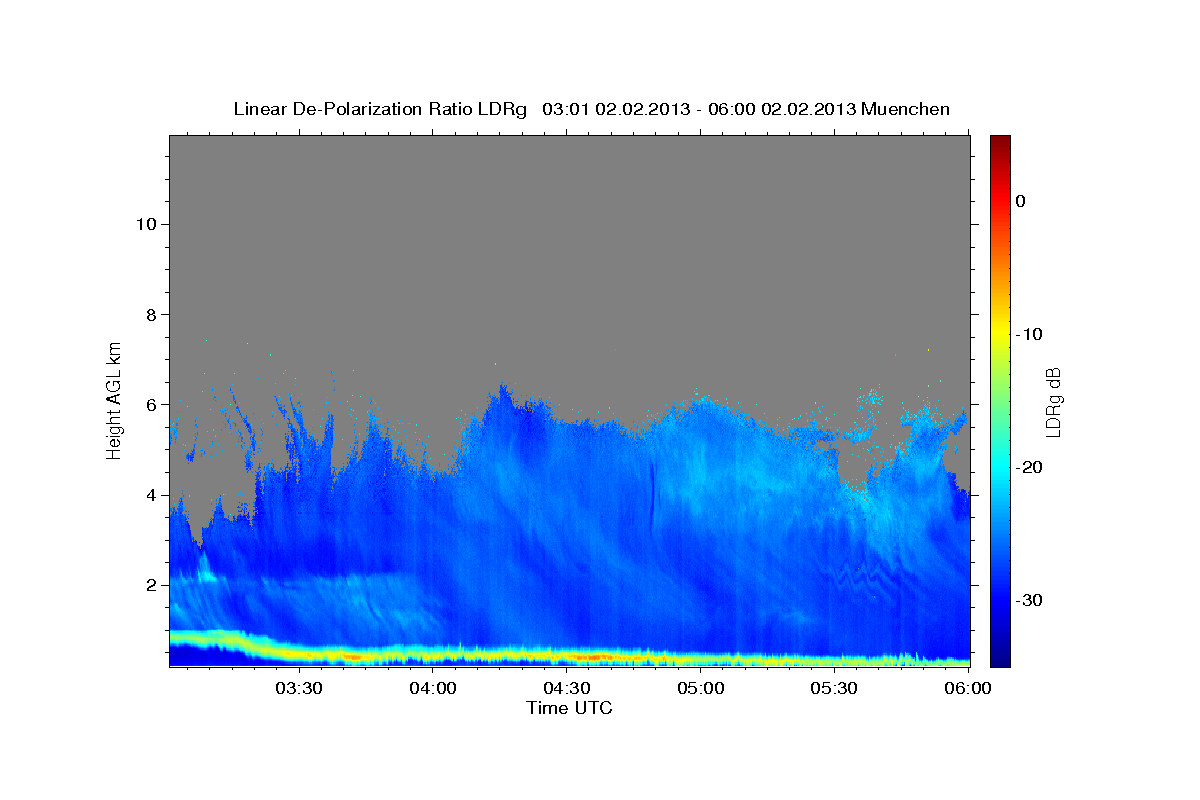Click the 'Height AGL km' axis title

point(114,400)
